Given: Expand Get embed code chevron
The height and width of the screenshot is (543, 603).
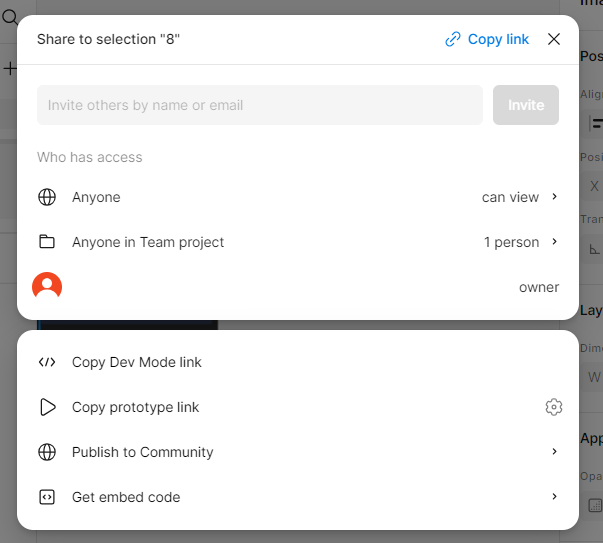Looking at the screenshot, I should pyautogui.click(x=554, y=496).
